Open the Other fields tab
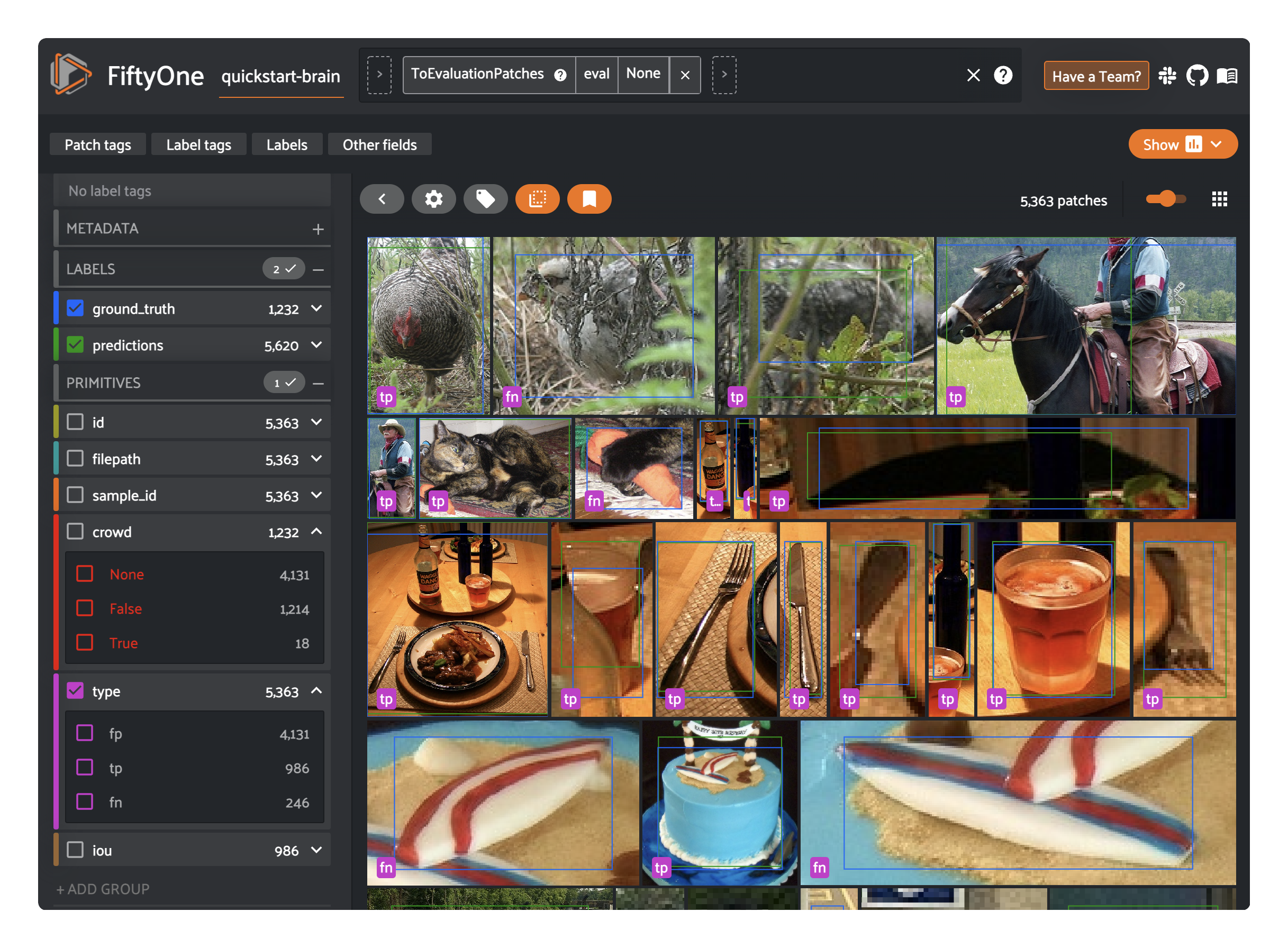This screenshot has width=1288, height=948. pos(379,144)
